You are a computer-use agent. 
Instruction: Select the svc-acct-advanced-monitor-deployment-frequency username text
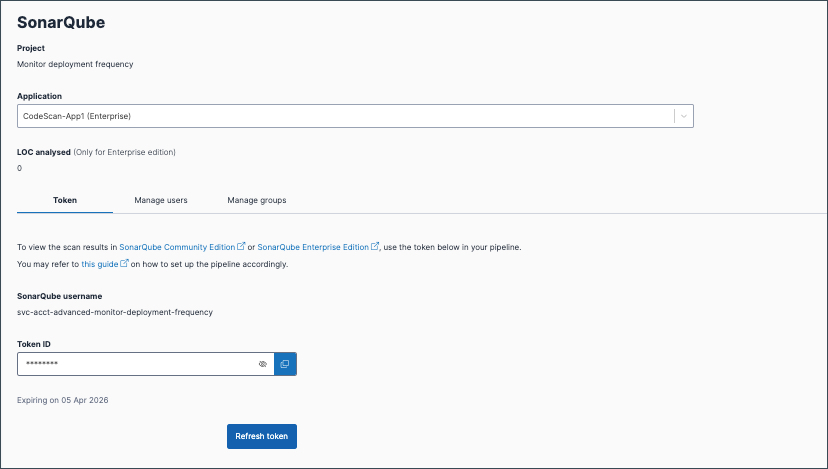click(x=115, y=312)
